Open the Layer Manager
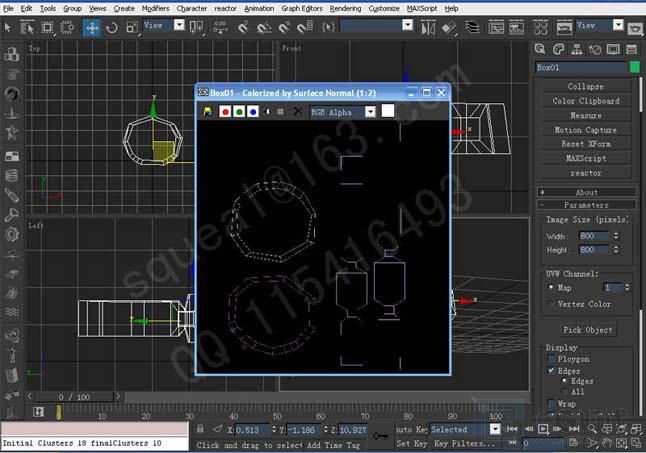This screenshot has height=453, width=646. click(473, 28)
